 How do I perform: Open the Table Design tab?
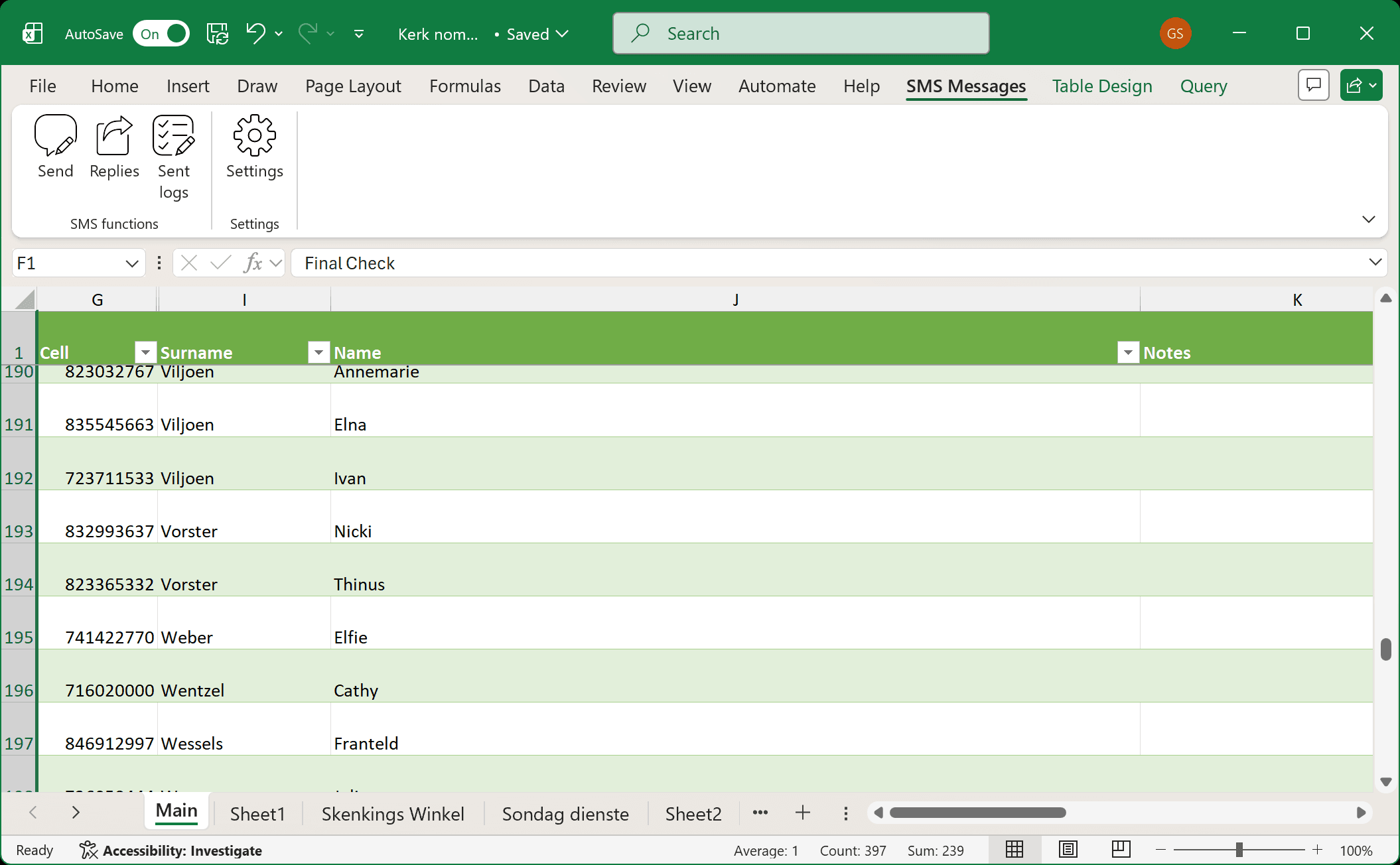(1101, 86)
